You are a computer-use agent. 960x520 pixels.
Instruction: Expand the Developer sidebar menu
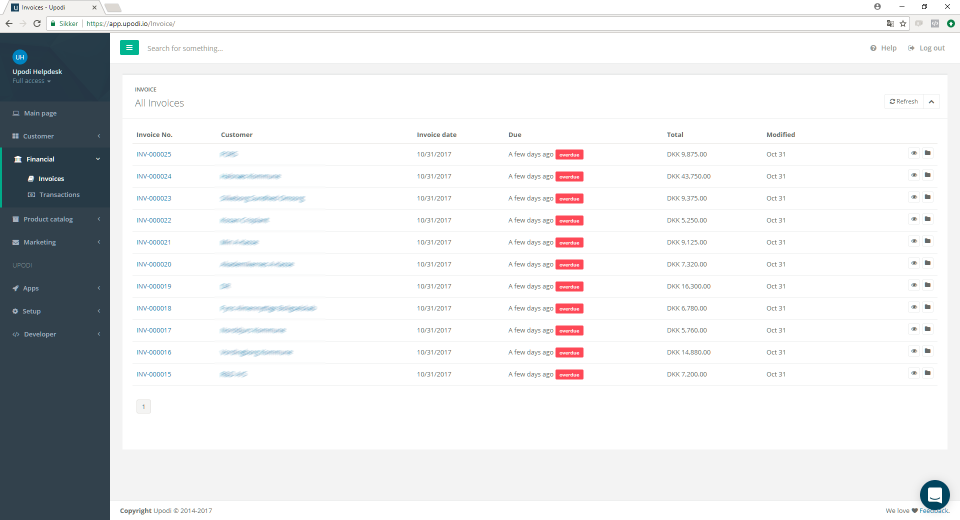(55, 334)
